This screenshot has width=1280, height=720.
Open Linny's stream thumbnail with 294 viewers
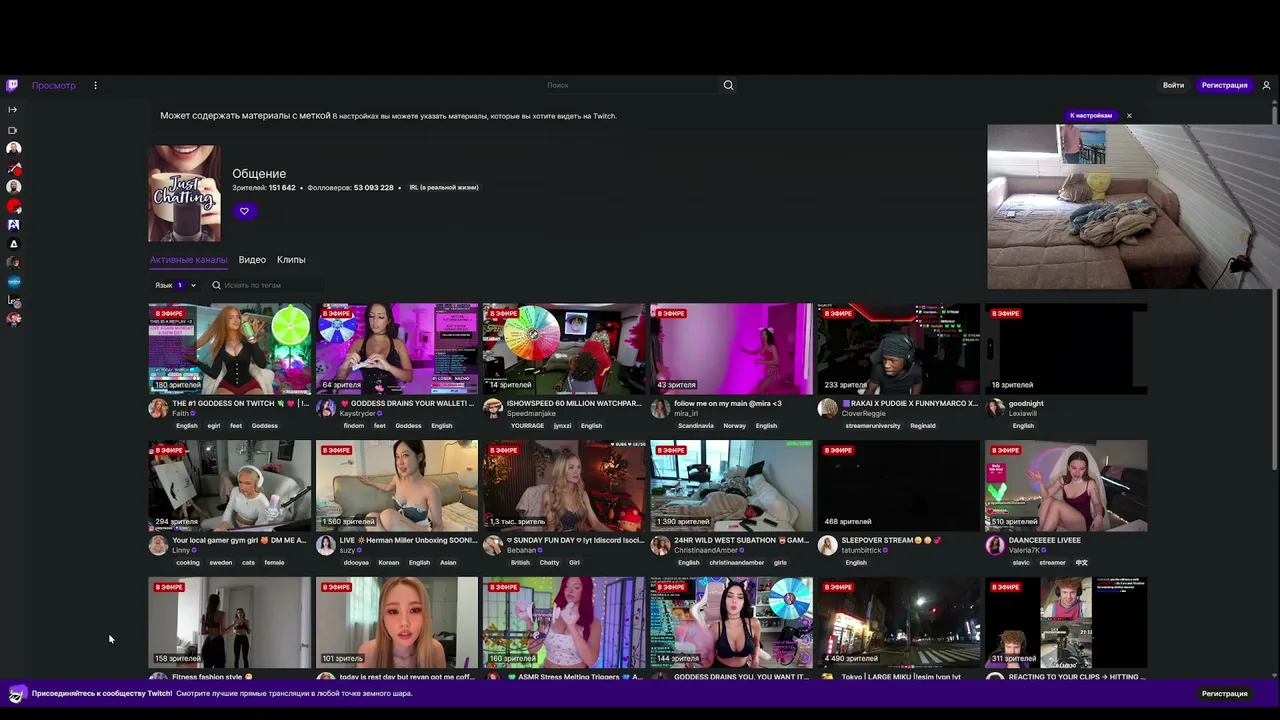[x=230, y=486]
